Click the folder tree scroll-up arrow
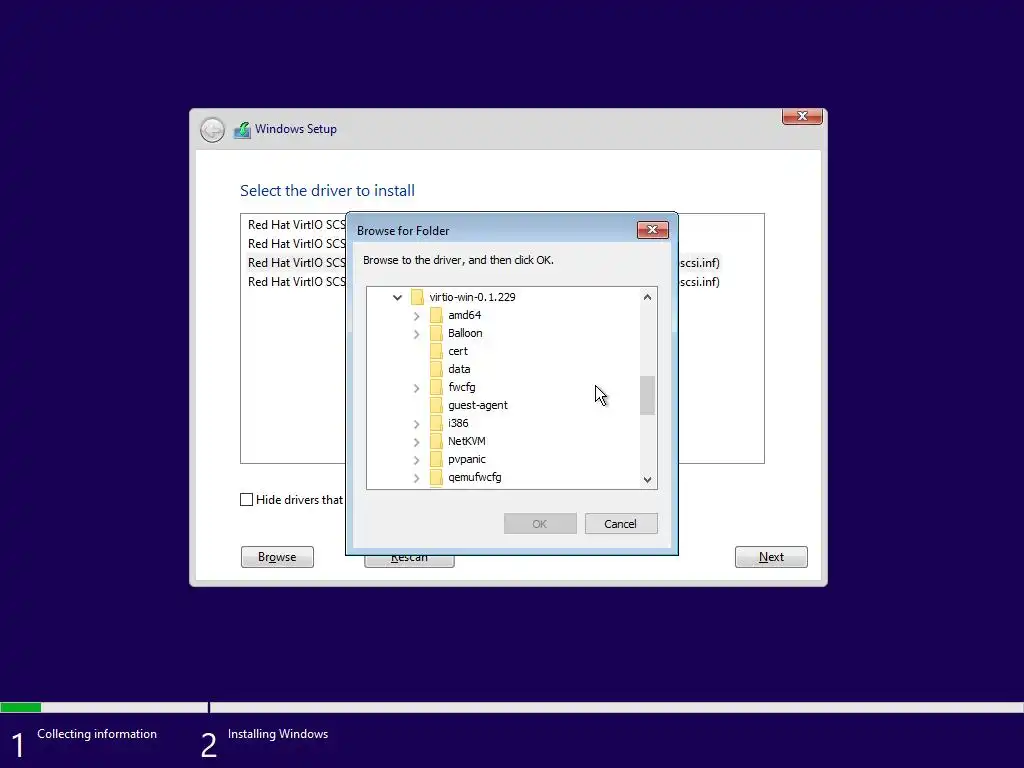Screen dimensions: 1024x768 647,297
